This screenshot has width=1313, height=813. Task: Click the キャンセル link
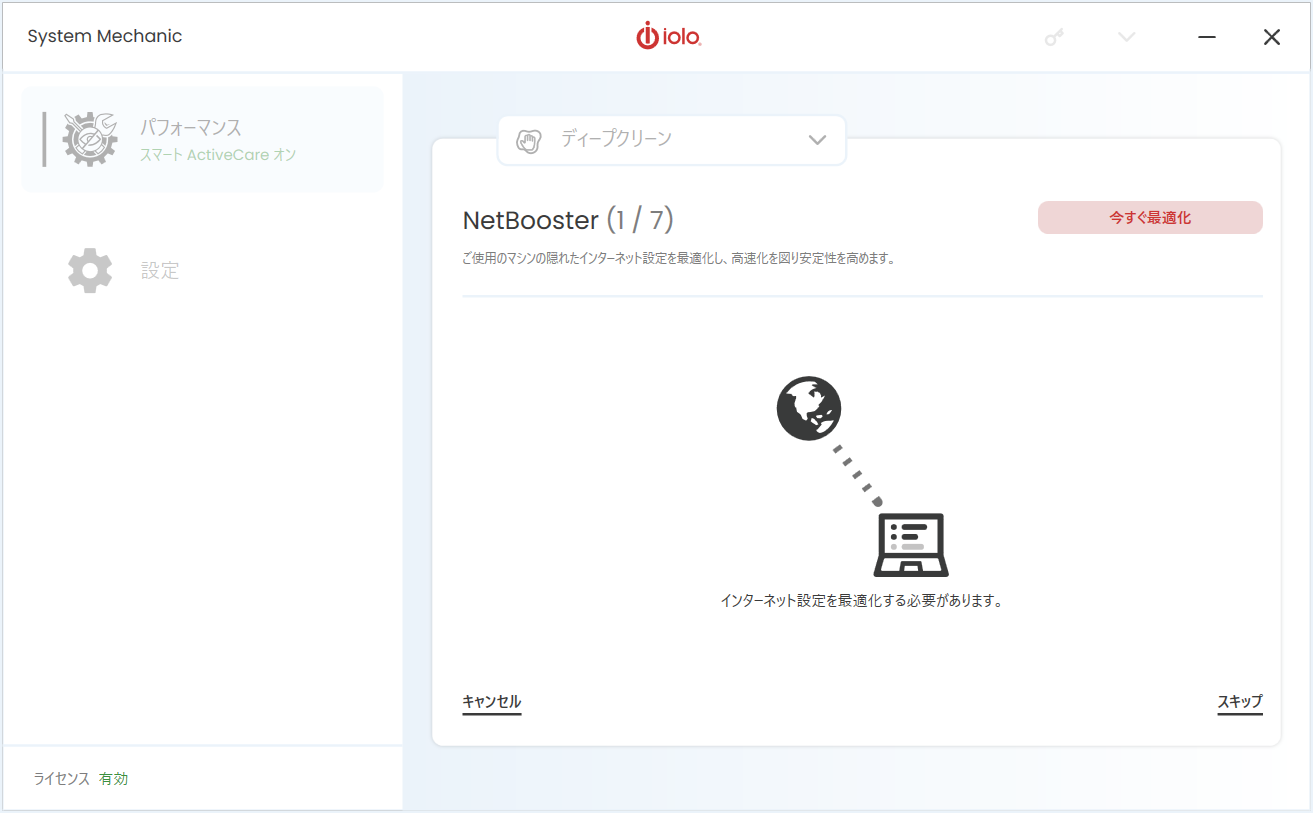click(491, 703)
